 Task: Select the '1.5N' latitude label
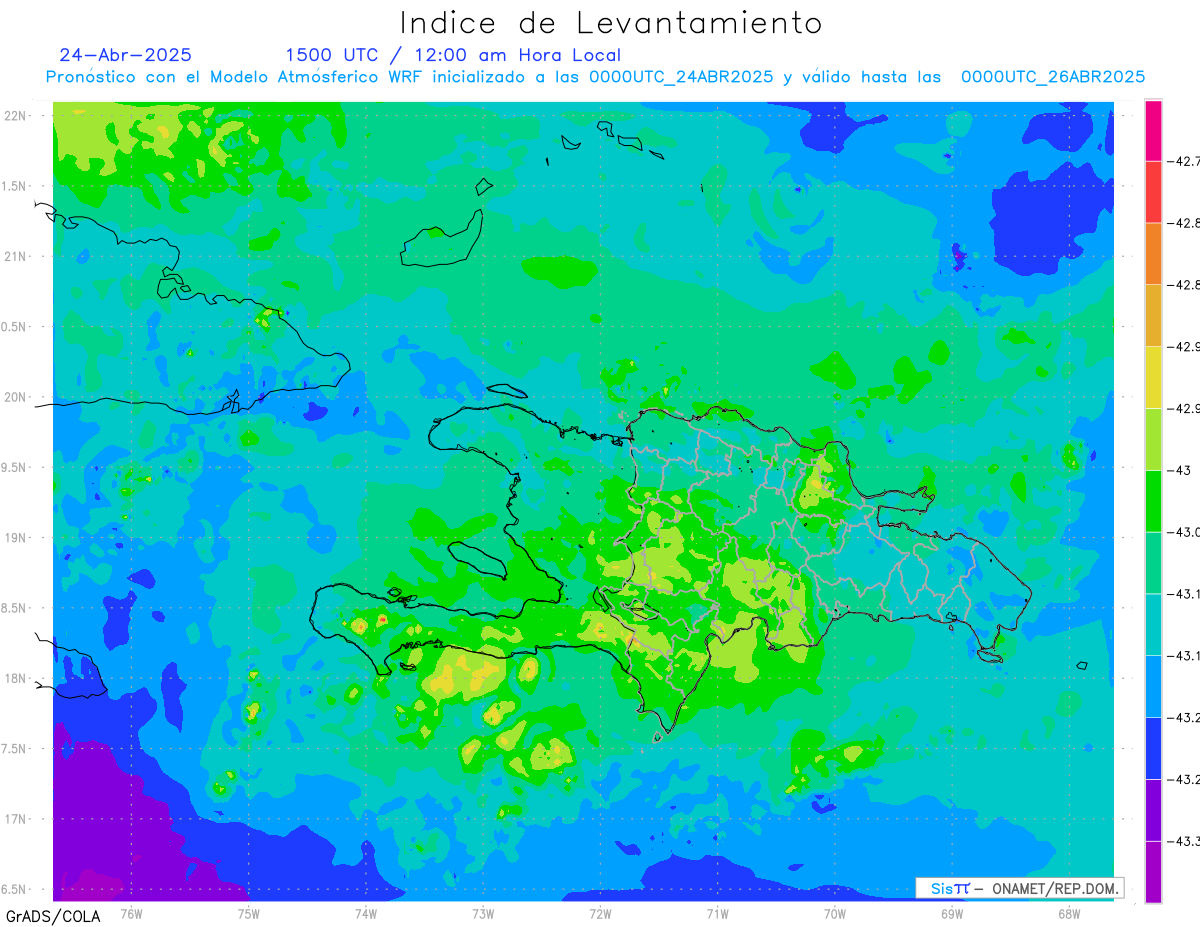(13, 186)
